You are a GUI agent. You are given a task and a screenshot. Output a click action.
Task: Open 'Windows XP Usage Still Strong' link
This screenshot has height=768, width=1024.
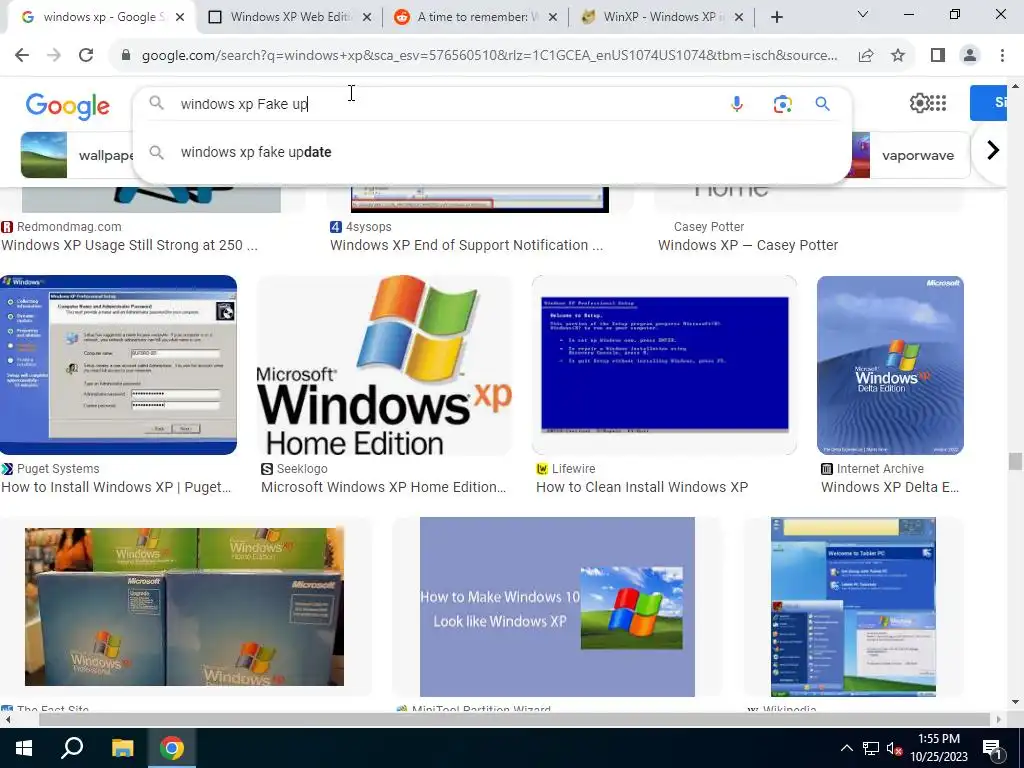point(129,245)
